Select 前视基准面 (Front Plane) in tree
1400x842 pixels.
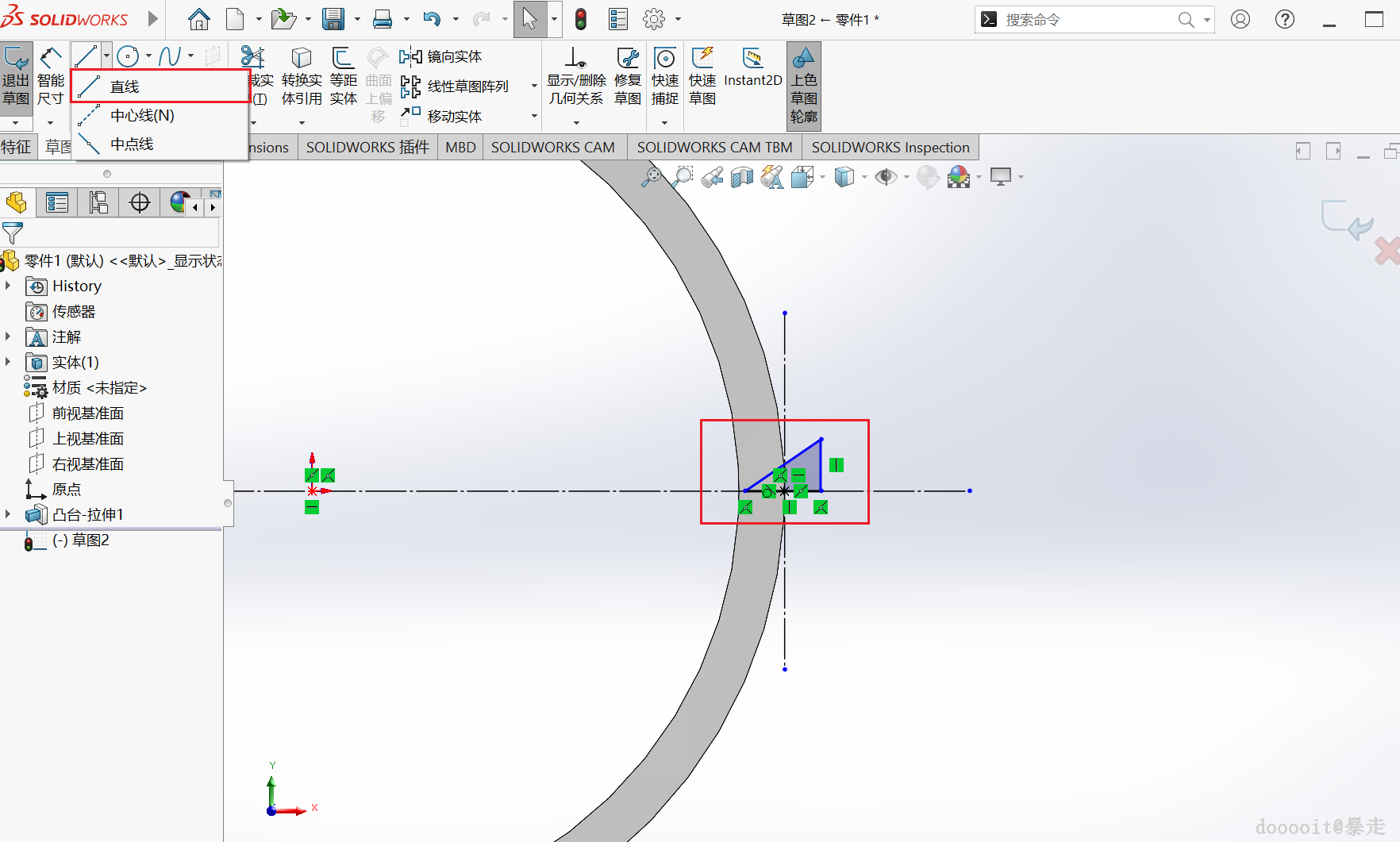point(88,413)
